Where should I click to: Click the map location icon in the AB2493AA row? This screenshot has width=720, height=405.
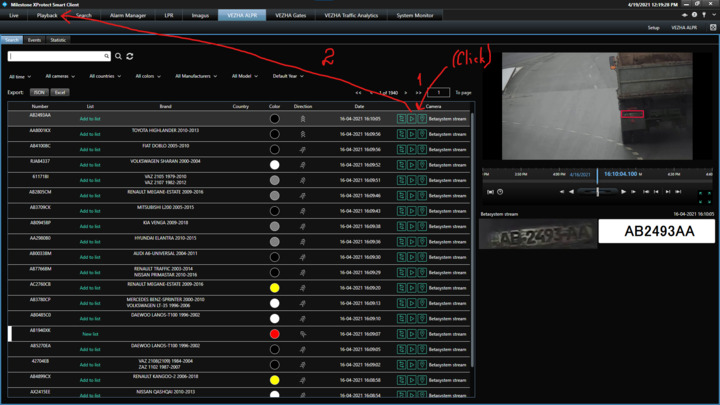click(422, 119)
